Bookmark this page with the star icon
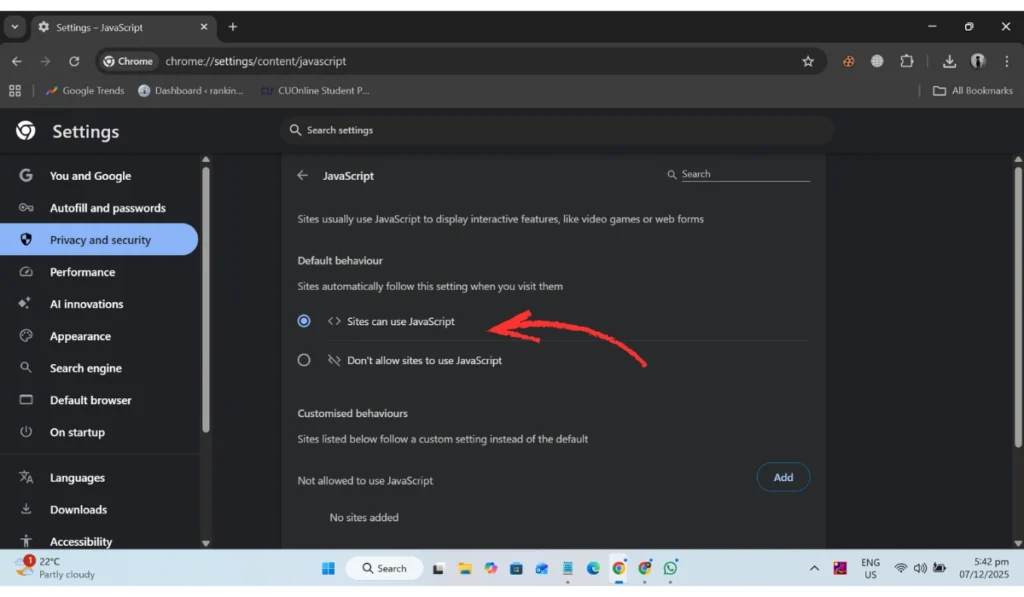This screenshot has height=597, width=1024. [x=808, y=61]
